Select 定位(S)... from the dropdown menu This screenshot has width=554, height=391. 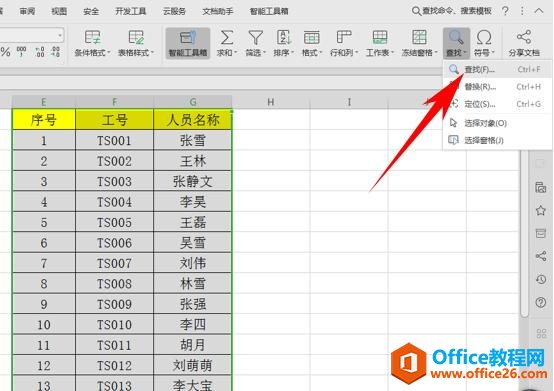[497, 104]
